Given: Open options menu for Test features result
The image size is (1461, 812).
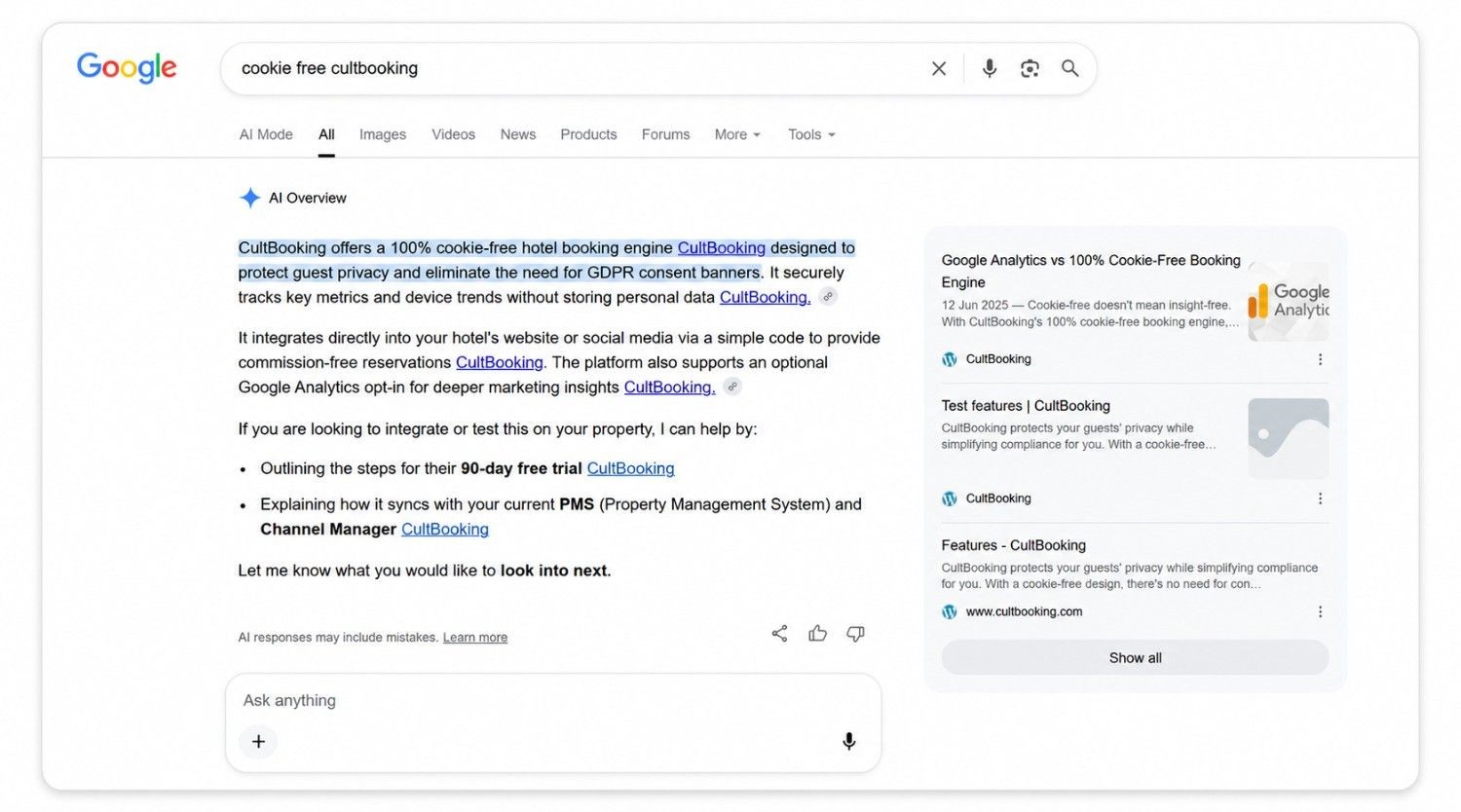Looking at the screenshot, I should (1320, 498).
